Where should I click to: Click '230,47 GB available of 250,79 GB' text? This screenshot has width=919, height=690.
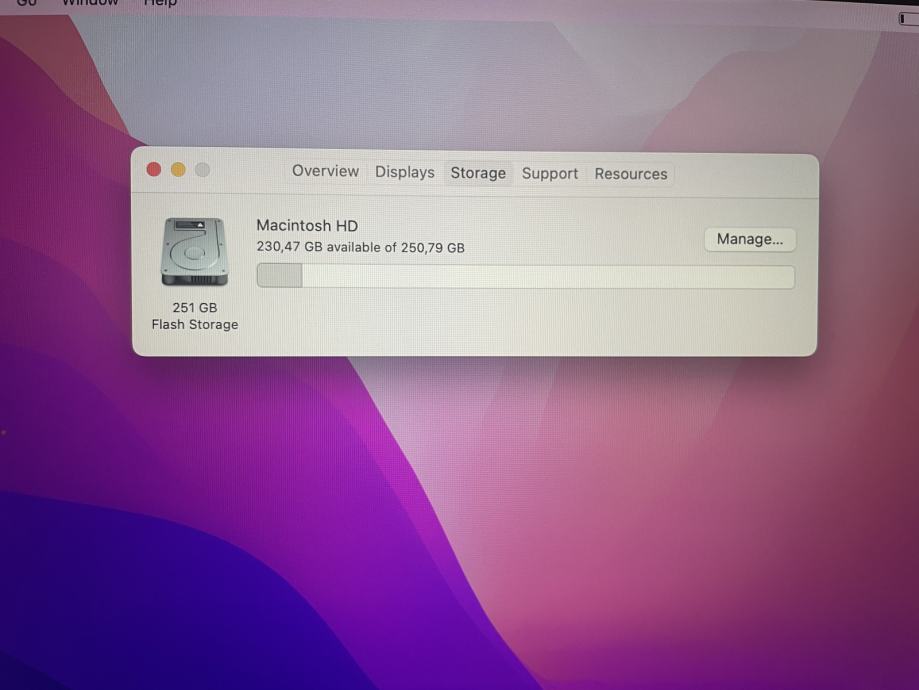pyautogui.click(x=360, y=247)
